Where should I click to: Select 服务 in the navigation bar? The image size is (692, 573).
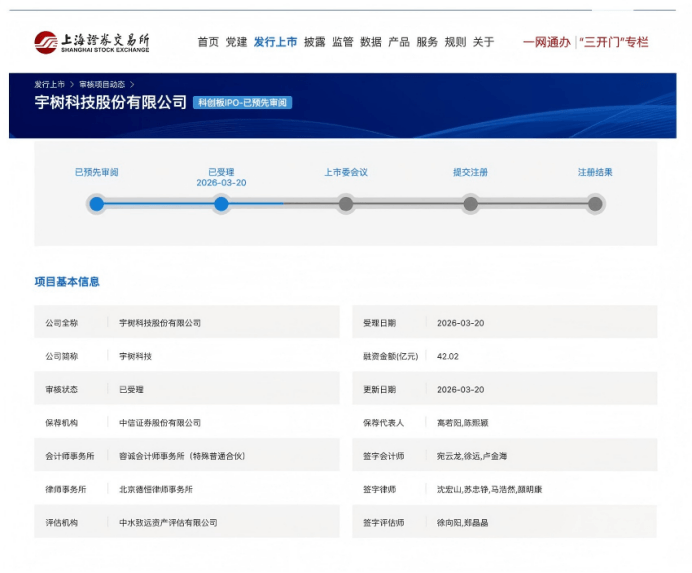[427, 42]
